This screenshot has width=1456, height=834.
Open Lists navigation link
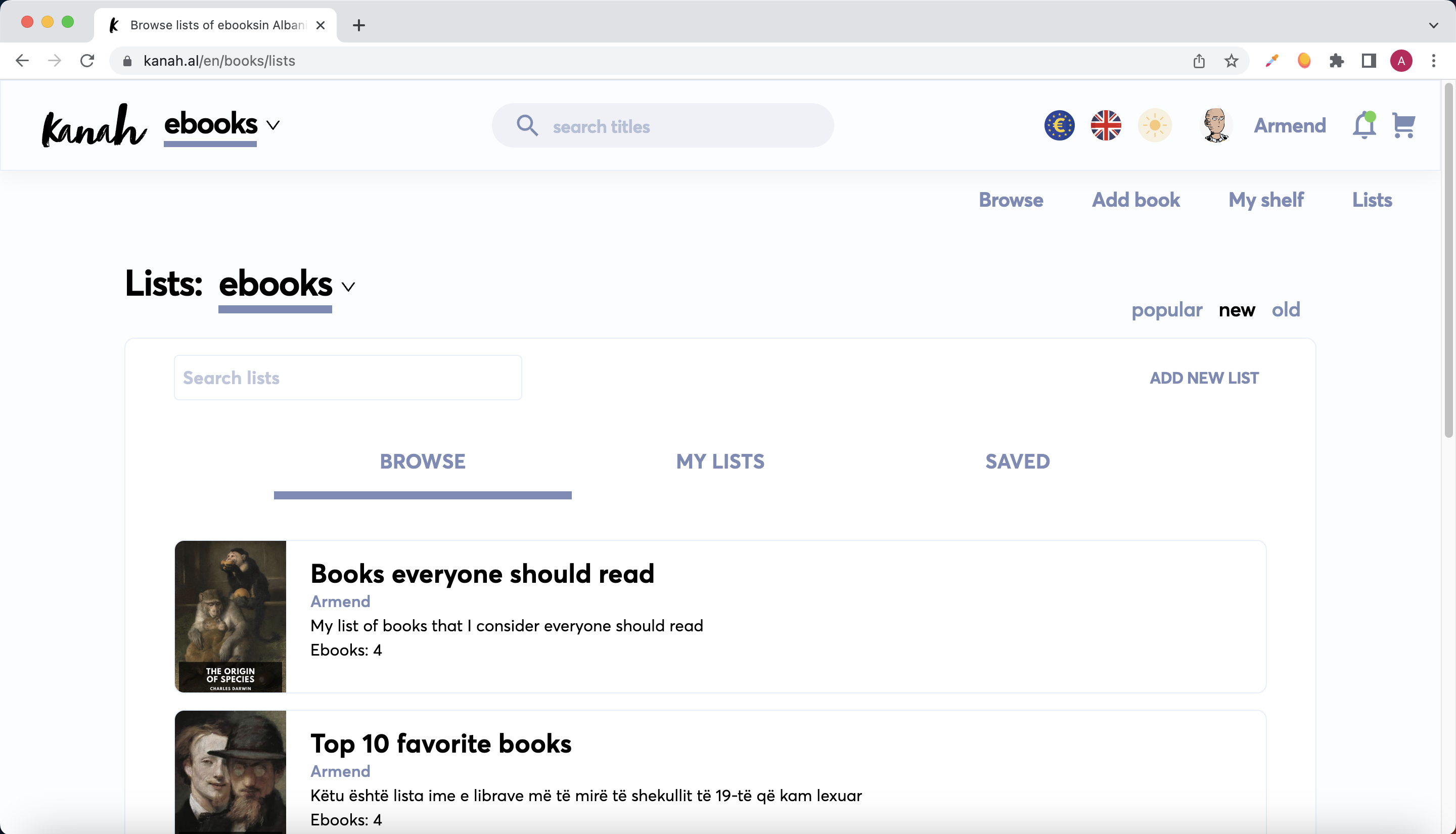[x=1372, y=200]
